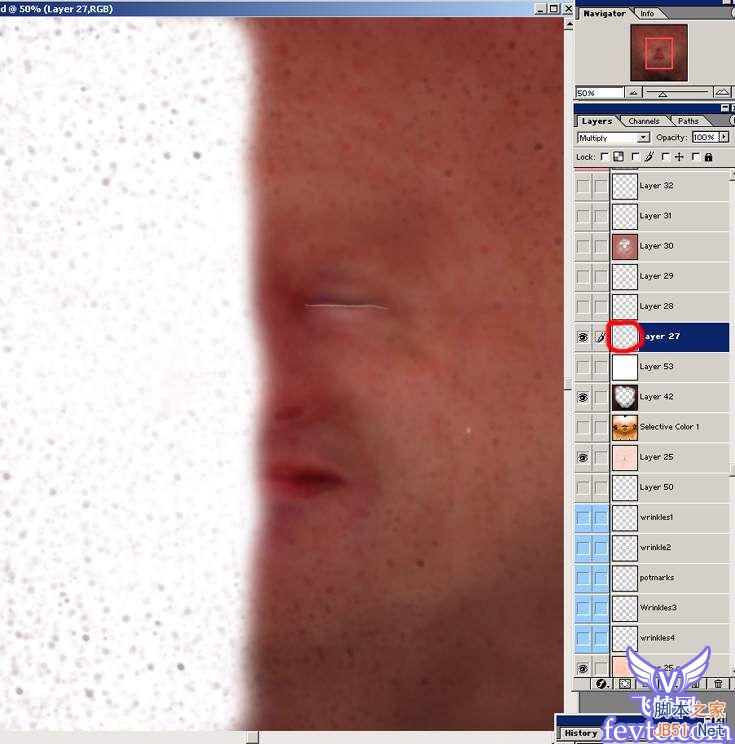Switch to the Info tab
The width and height of the screenshot is (735, 744).
[647, 13]
